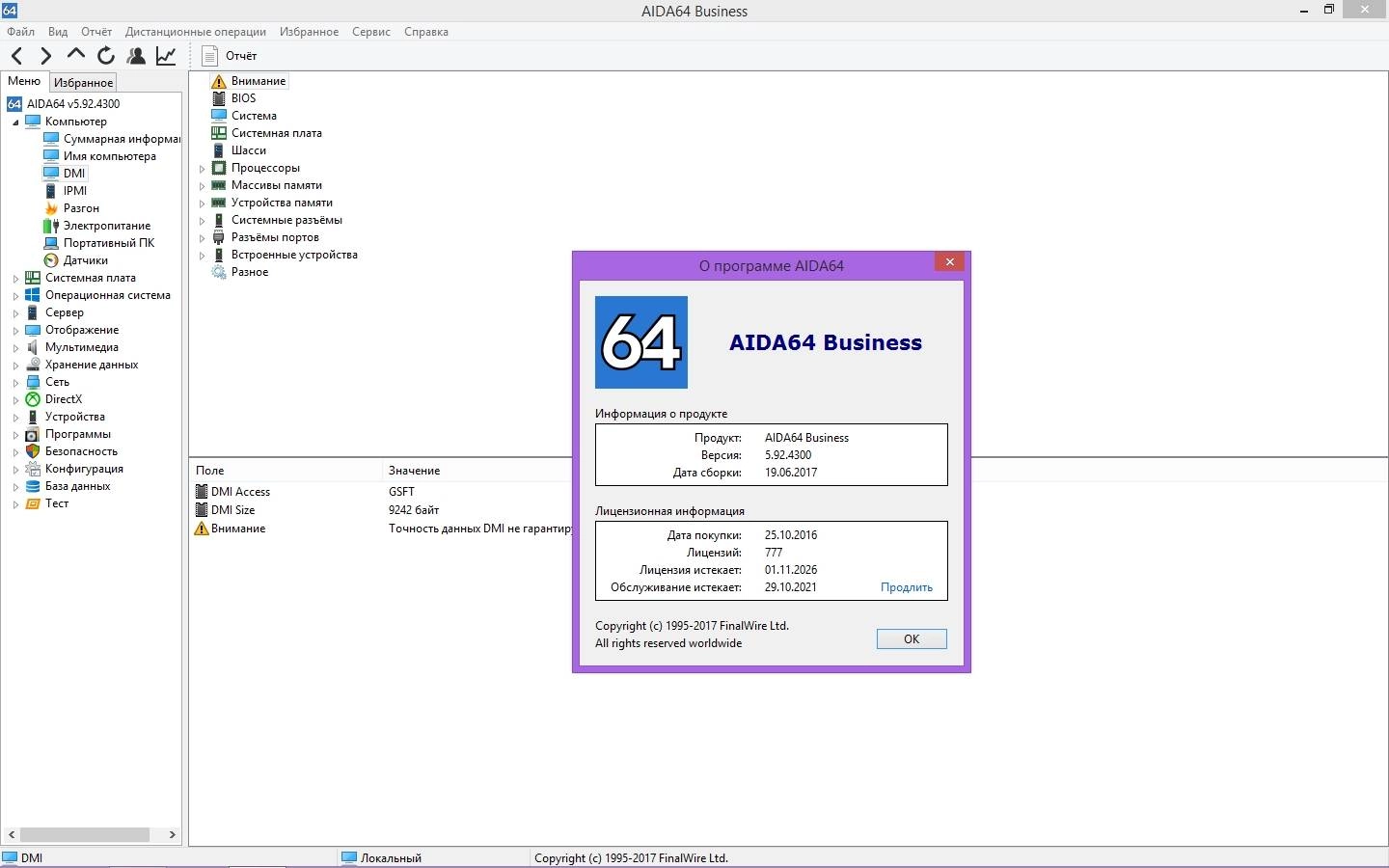The image size is (1389, 868).
Task: Expand Встроенные устройства in the DMI list
Action: pyautogui.click(x=202, y=256)
